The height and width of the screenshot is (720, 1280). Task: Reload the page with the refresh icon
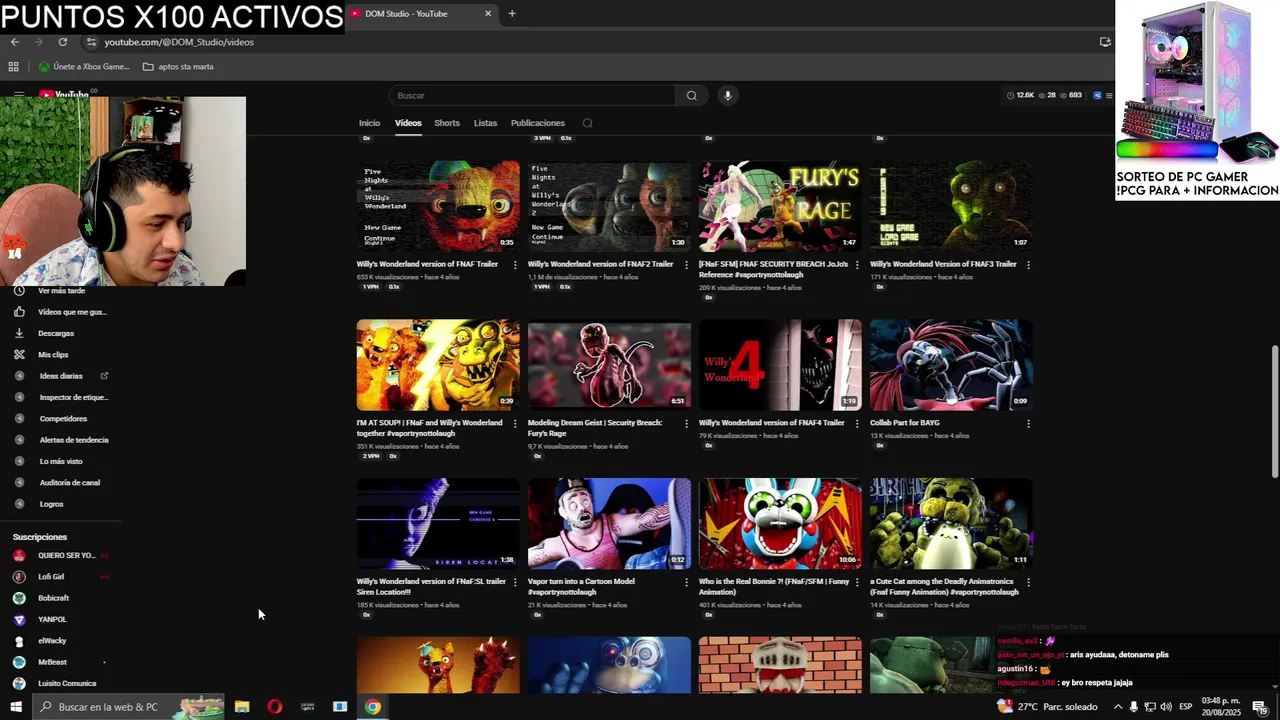point(62,42)
